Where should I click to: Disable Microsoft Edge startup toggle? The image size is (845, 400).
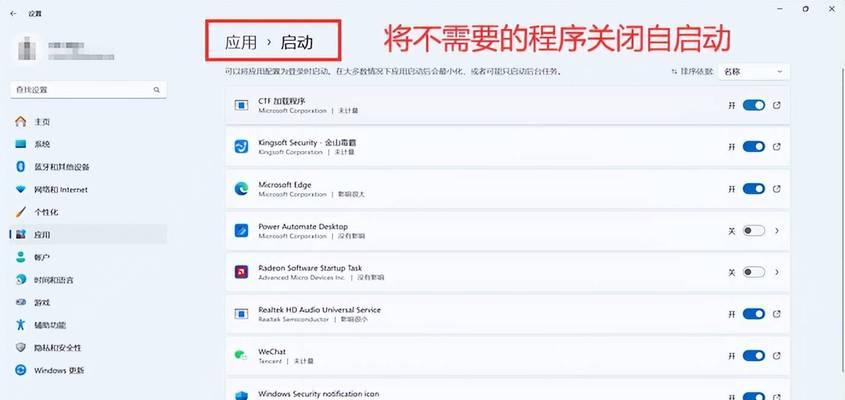[x=753, y=189]
